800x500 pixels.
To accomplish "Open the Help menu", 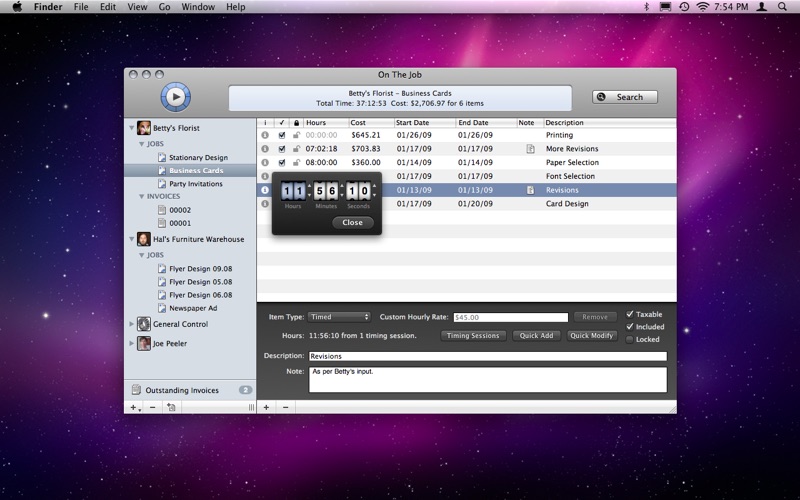I will point(236,7).
